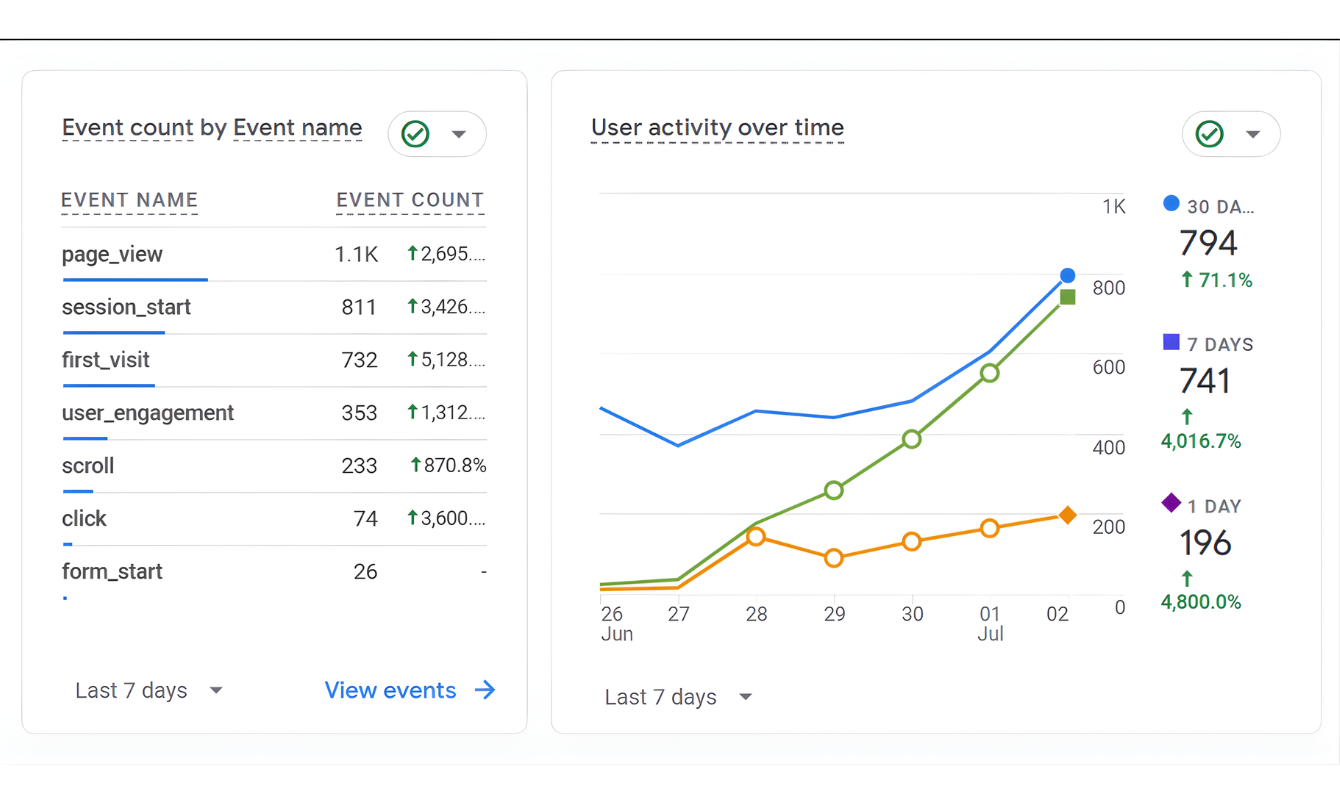Image resolution: width=1340 pixels, height=792 pixels.
Task: Click the purple 1 day legend diamond
Action: click(1171, 503)
